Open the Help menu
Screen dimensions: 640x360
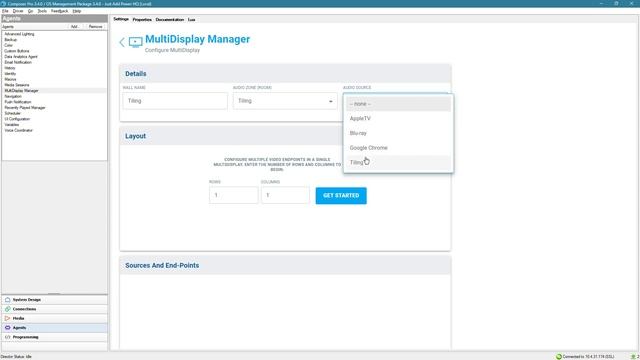click(x=77, y=11)
